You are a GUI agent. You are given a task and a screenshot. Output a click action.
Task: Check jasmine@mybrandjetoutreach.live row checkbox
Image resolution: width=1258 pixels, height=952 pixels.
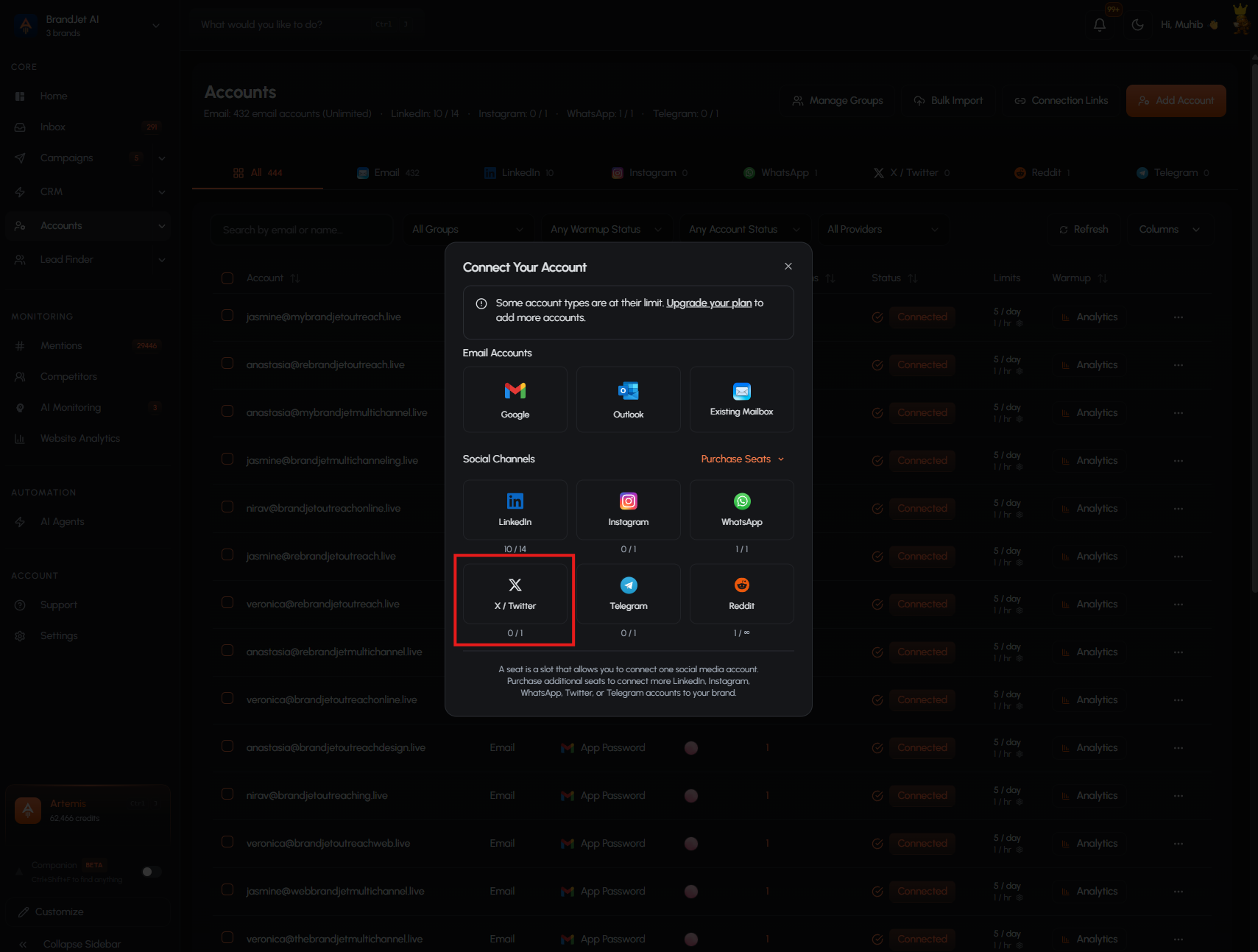point(227,315)
